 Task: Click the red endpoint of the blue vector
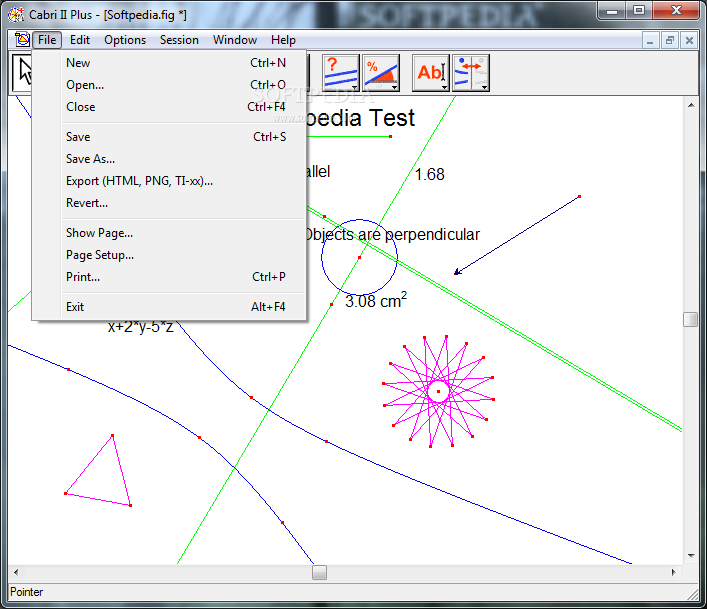coord(579,197)
